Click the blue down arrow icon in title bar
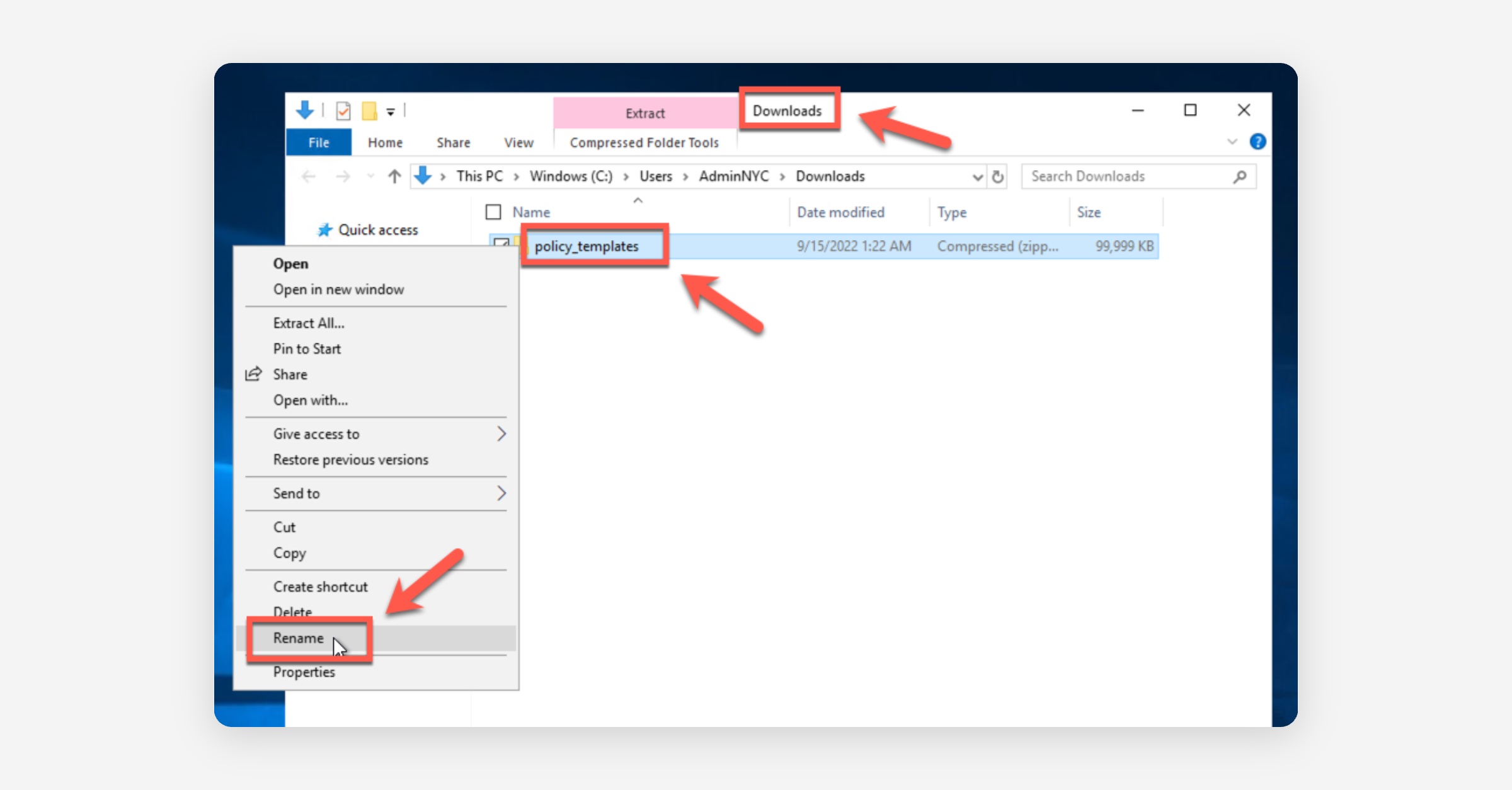 (x=305, y=110)
